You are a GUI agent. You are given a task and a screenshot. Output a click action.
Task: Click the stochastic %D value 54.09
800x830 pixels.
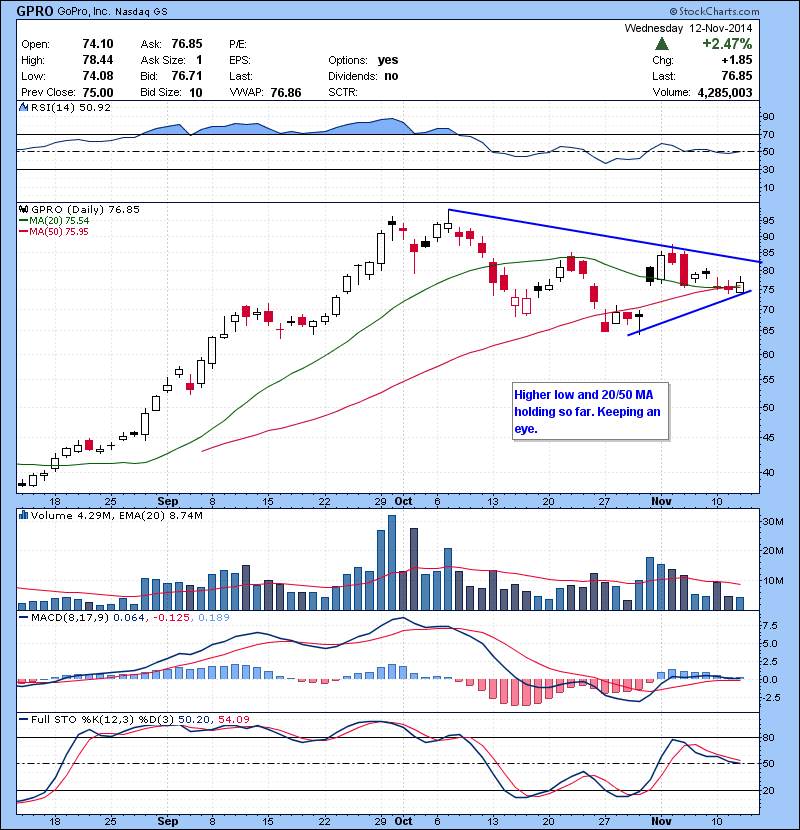(x=233, y=719)
